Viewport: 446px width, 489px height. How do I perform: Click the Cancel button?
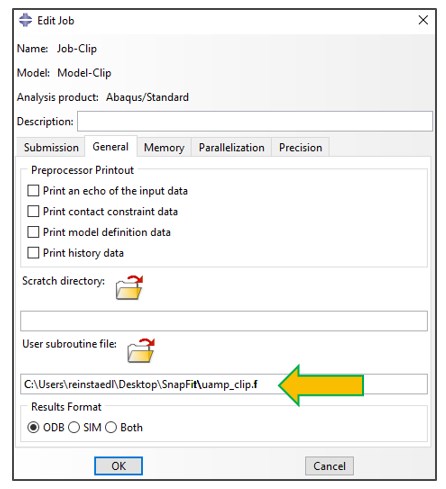329,466
